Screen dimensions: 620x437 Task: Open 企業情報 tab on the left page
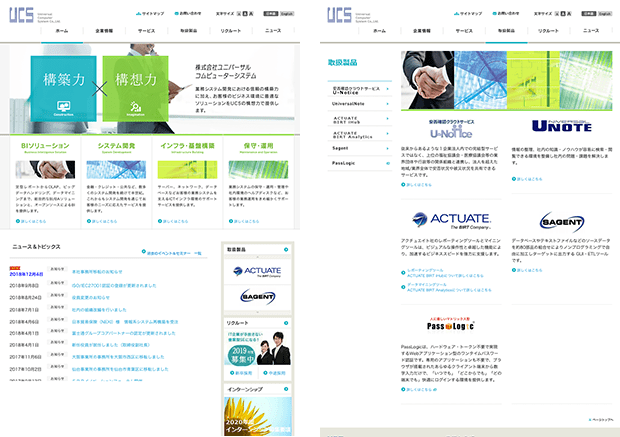[x=104, y=31]
